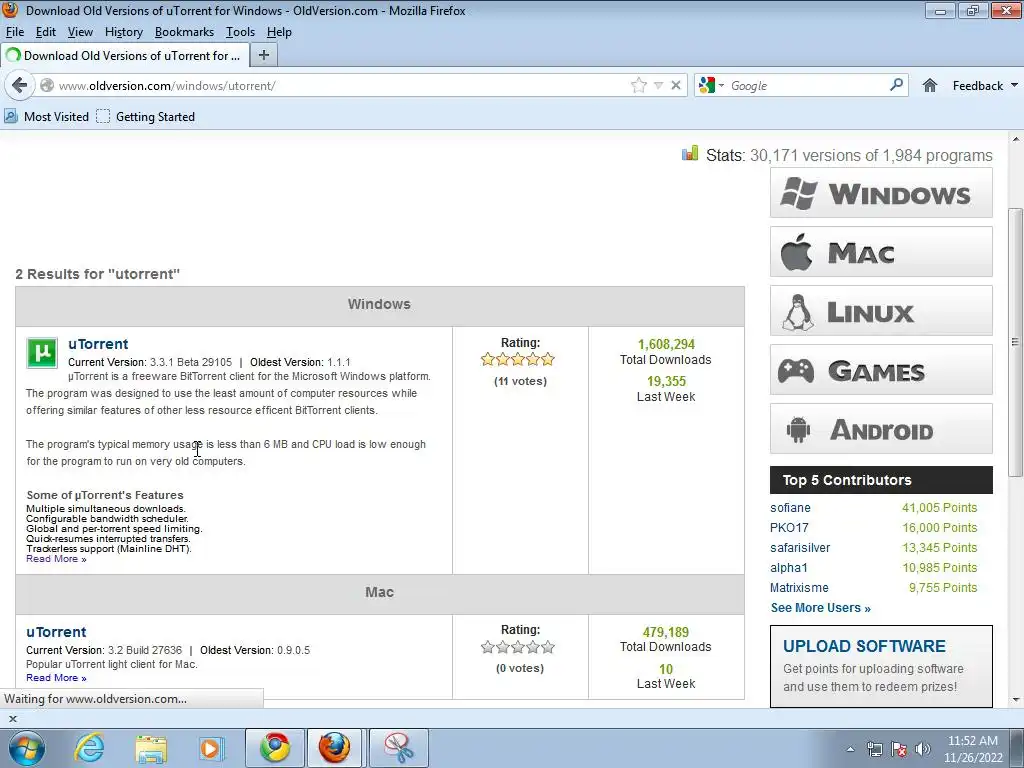Image resolution: width=1024 pixels, height=768 pixels.
Task: Click the UPLOAD SOFTWARE banner
Action: click(881, 666)
